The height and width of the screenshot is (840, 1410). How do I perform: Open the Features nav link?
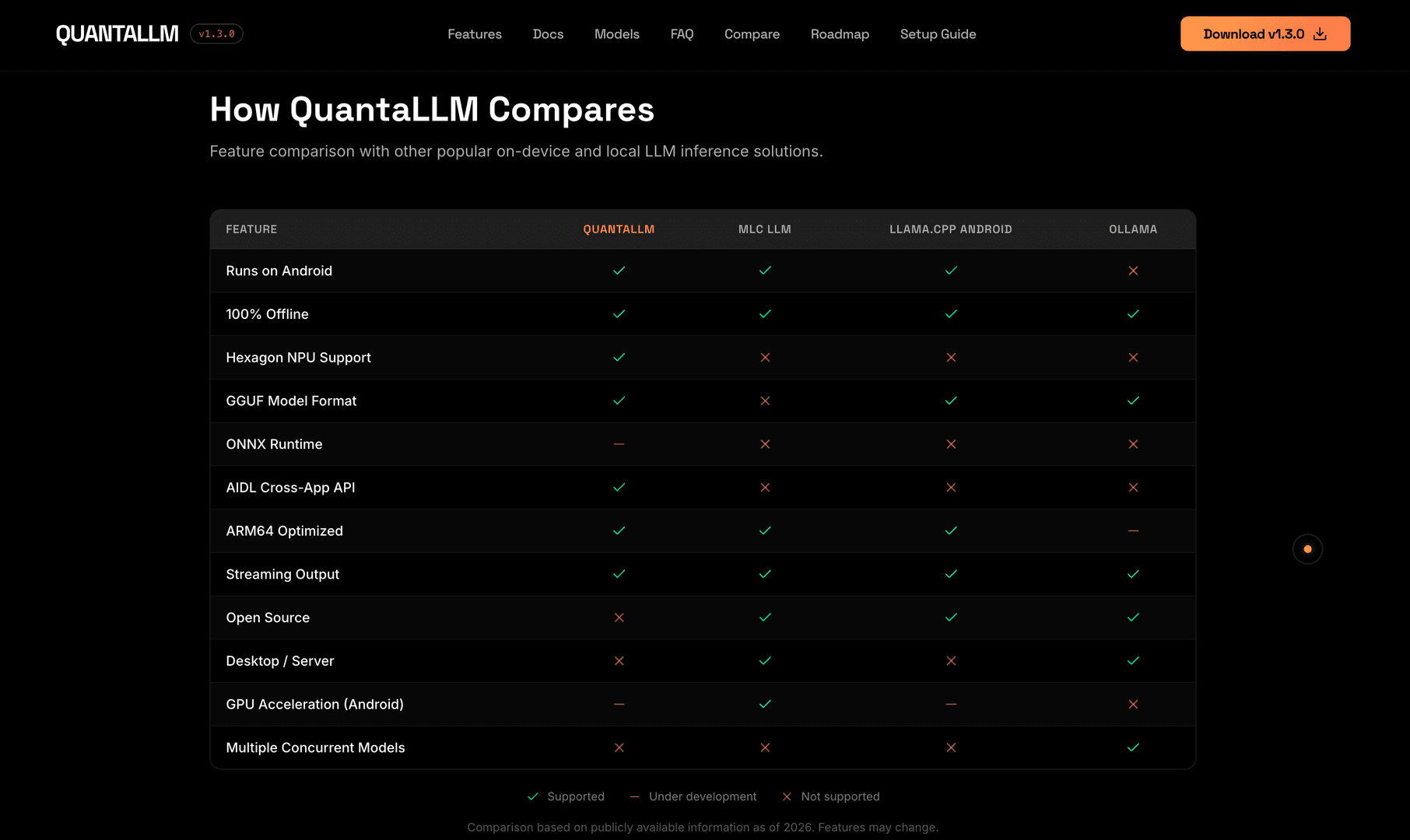[x=475, y=34]
